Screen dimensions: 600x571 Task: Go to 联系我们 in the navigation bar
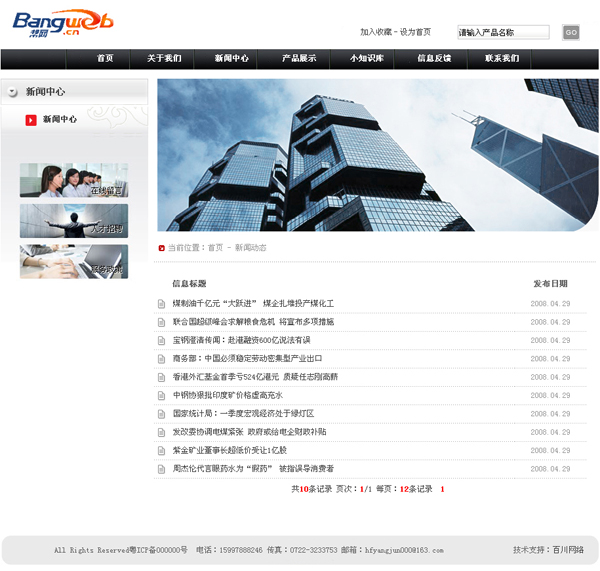(x=502, y=59)
